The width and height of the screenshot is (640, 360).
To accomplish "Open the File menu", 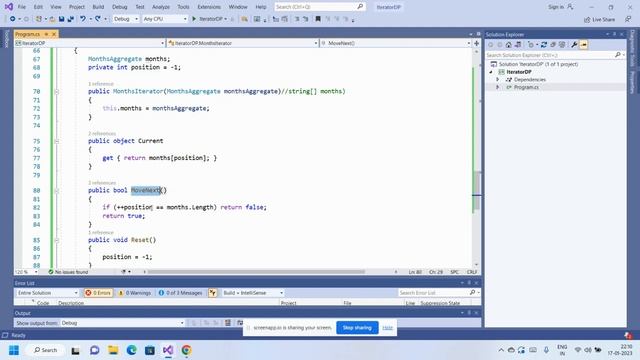I will tap(22, 7).
